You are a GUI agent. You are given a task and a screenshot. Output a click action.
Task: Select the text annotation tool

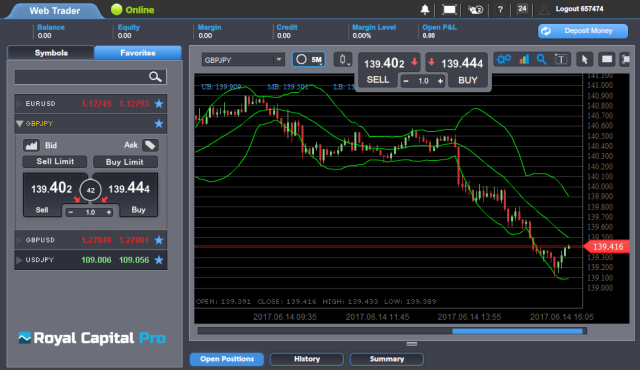pos(561,60)
